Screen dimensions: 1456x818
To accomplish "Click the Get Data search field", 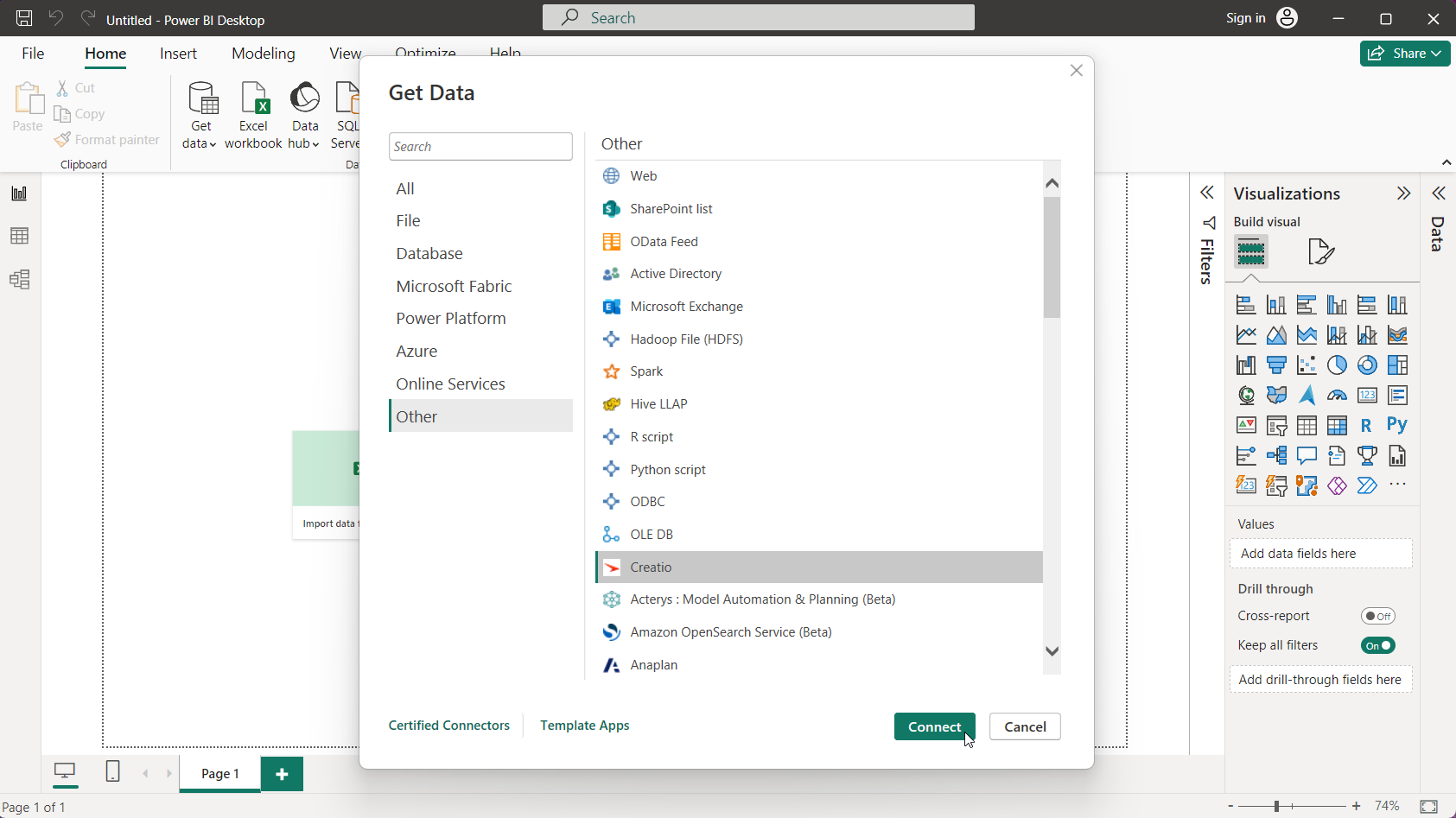I will tap(480, 146).
